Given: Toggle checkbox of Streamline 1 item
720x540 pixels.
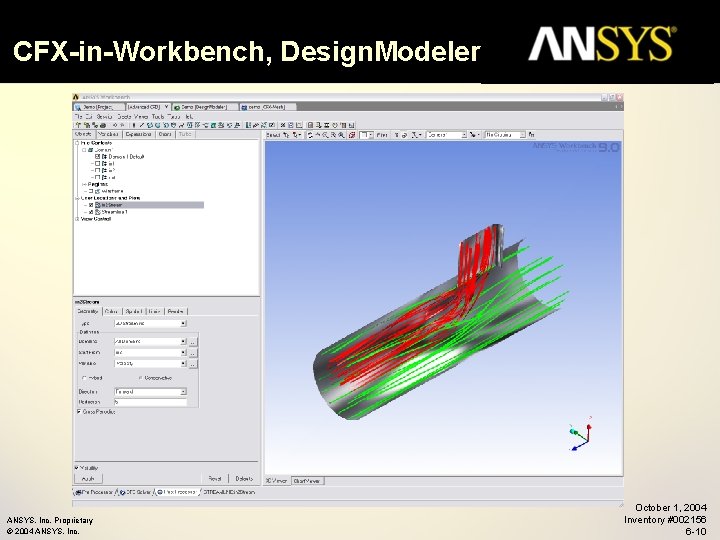Looking at the screenshot, I should (x=91, y=212).
